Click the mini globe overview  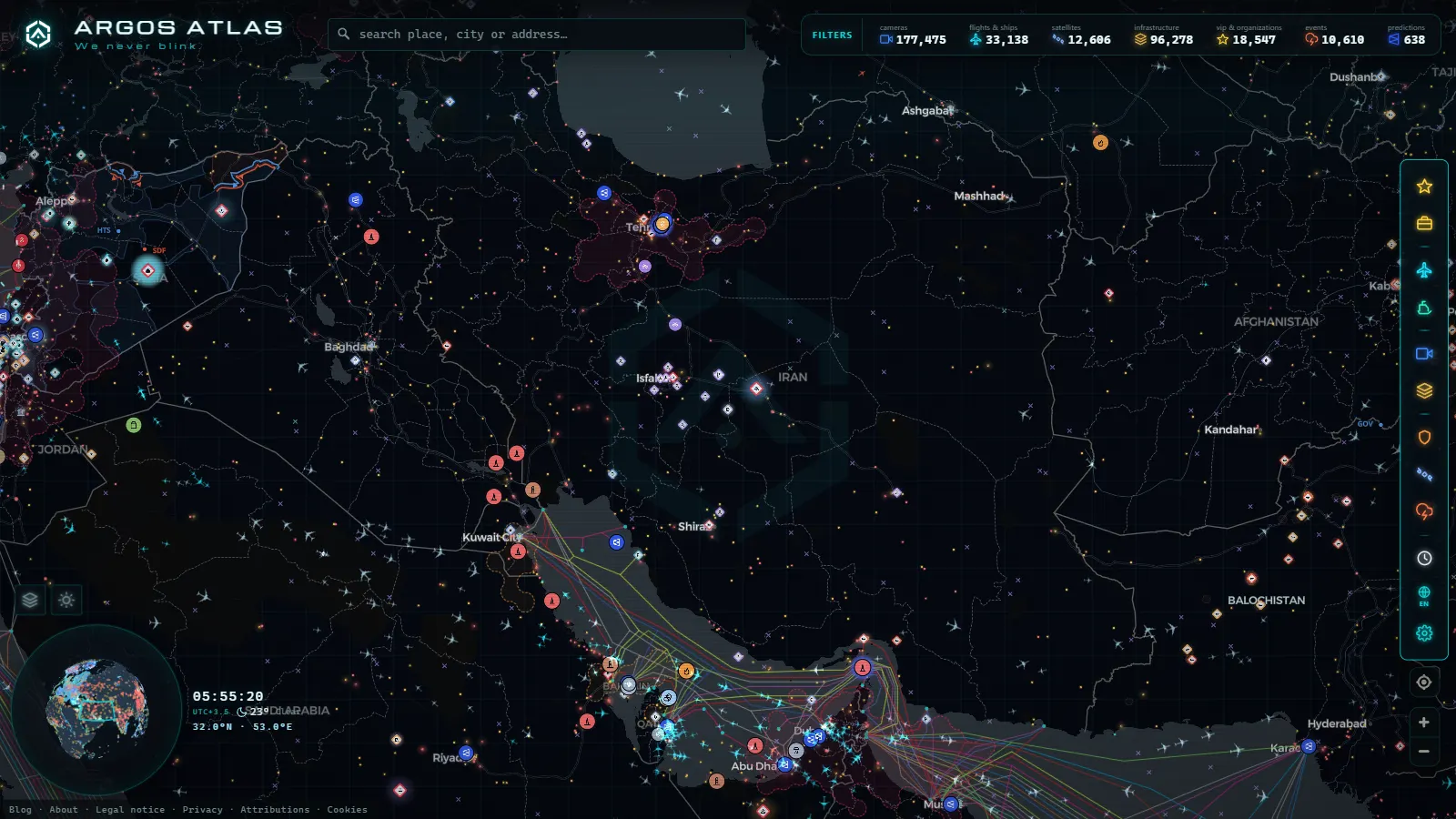click(96, 710)
